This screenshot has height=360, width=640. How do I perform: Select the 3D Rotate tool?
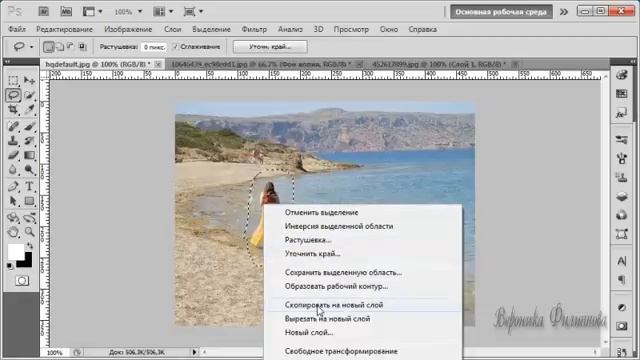(13, 218)
